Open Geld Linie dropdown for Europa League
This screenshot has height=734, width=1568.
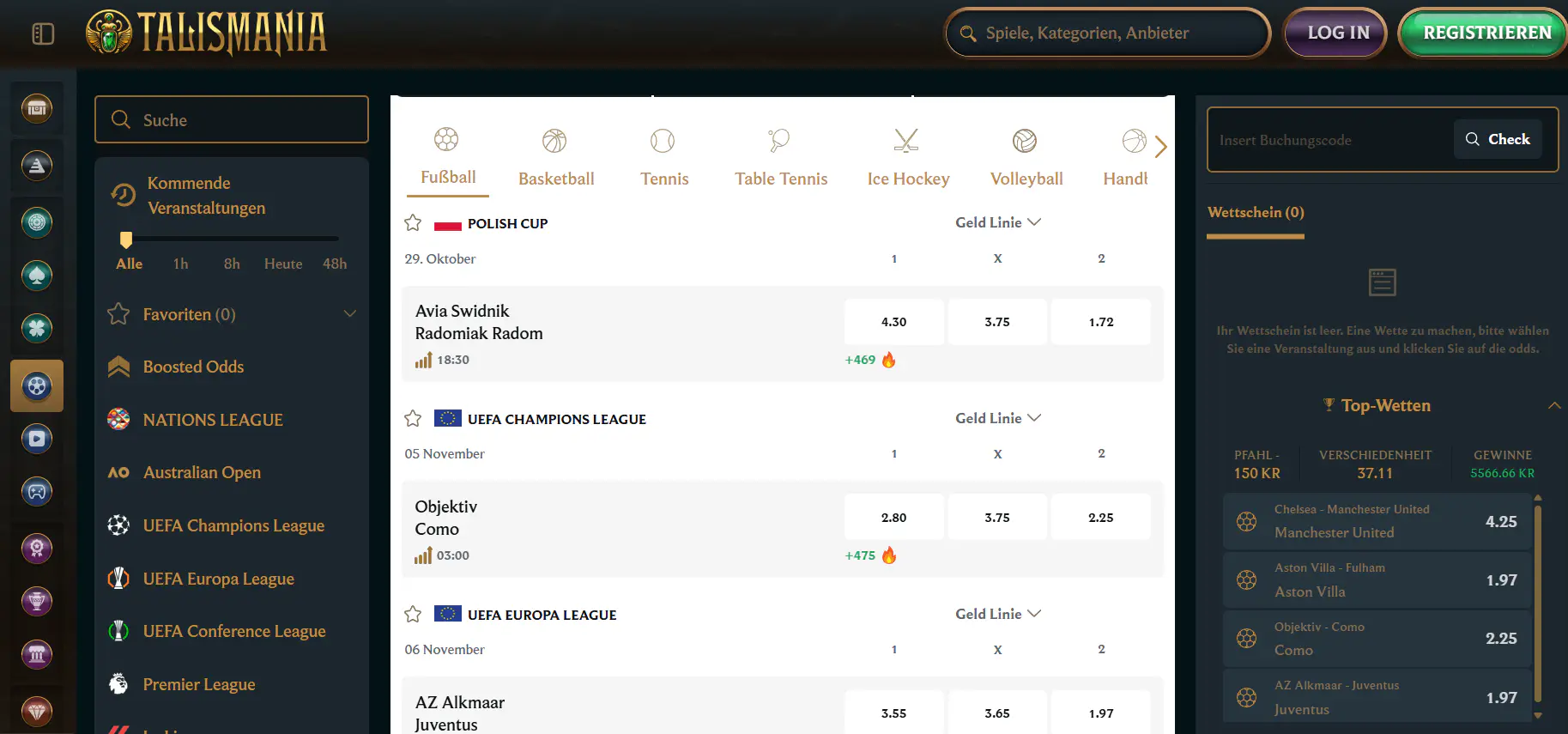pos(998,614)
